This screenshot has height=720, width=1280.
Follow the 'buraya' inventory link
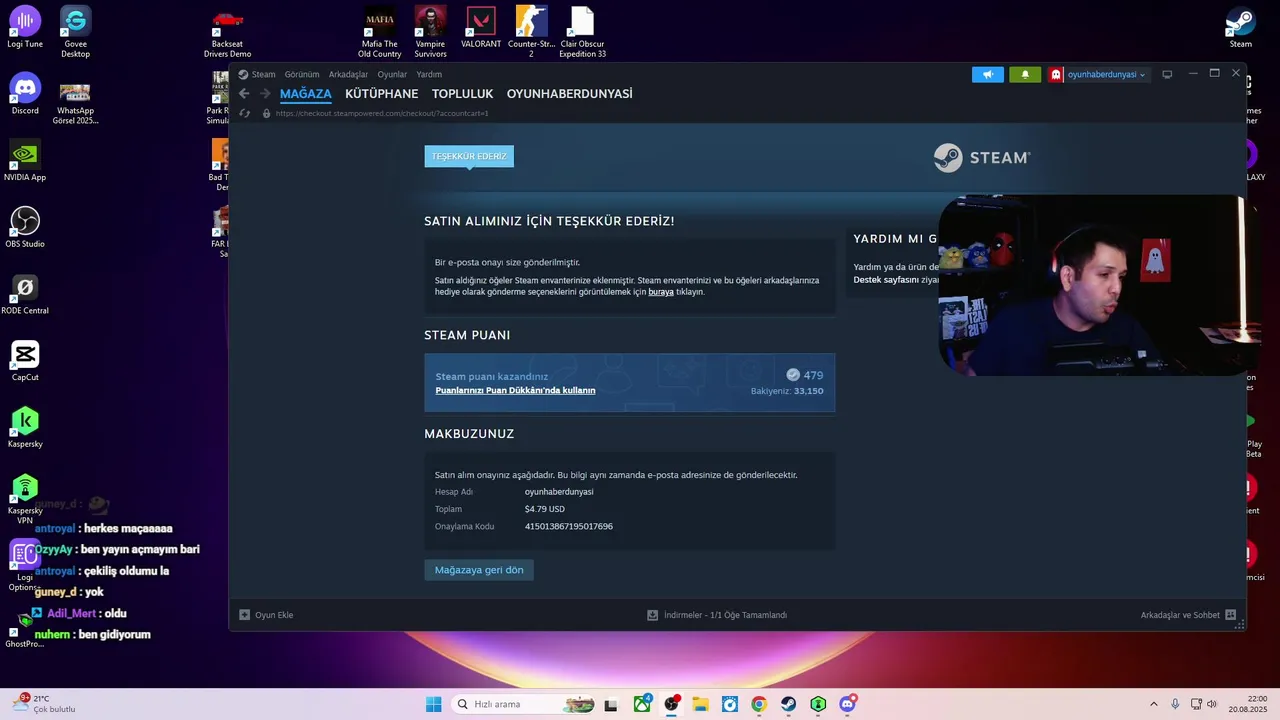(661, 292)
